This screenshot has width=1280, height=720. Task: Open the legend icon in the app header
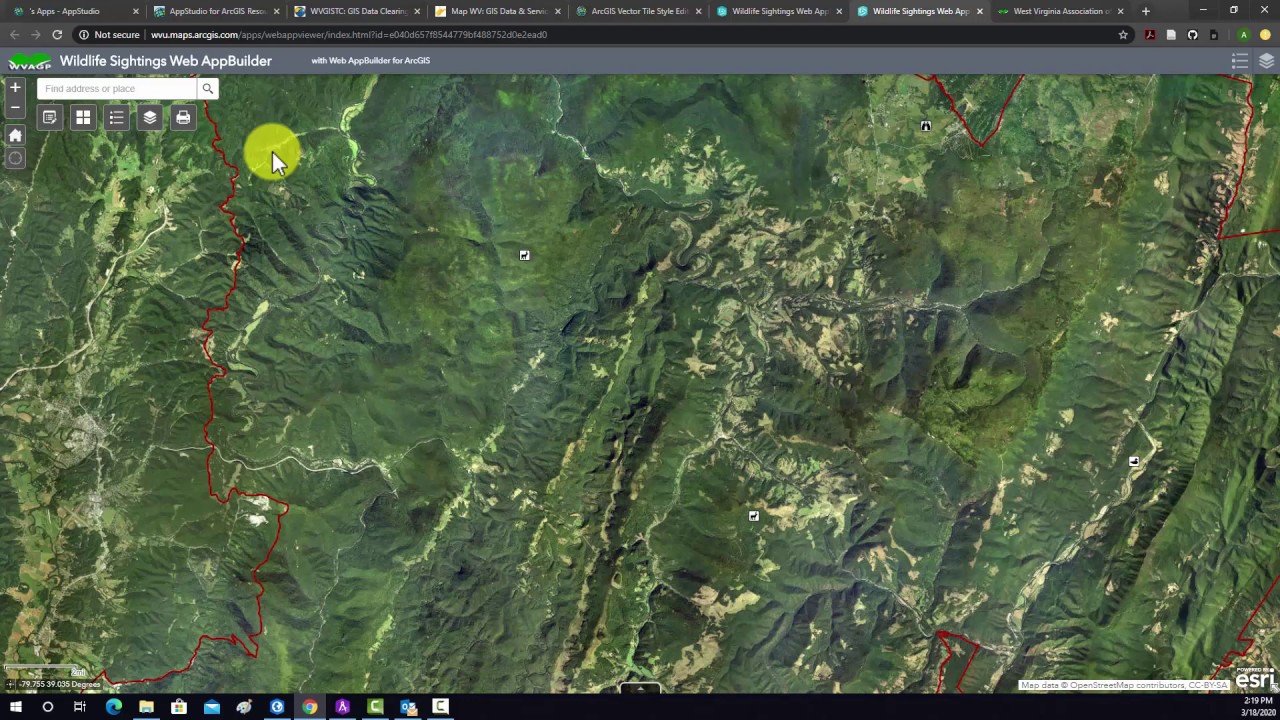(x=1240, y=61)
